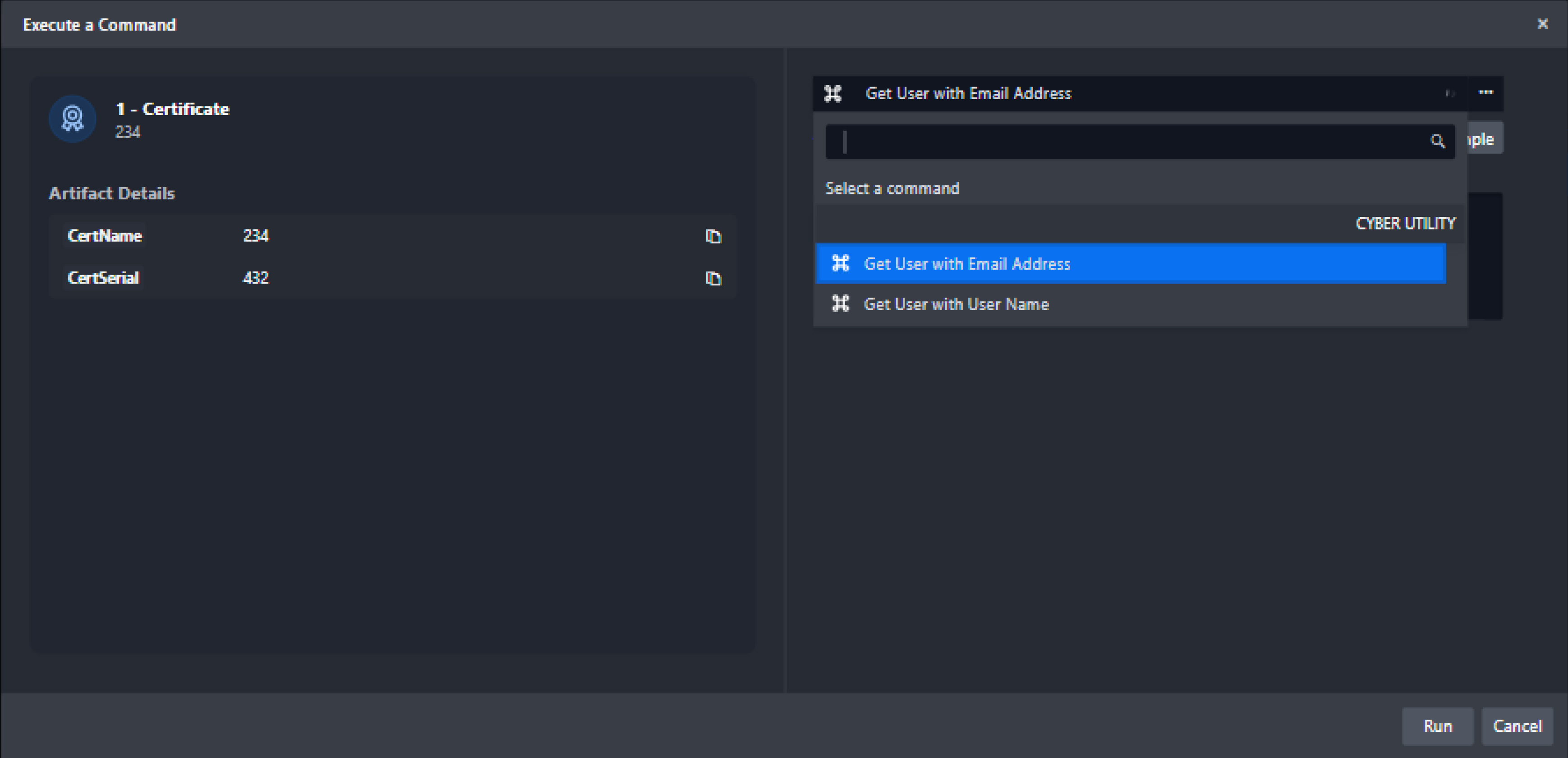Click the magnifier icon in the command search
Image resolution: width=1568 pixels, height=758 pixels.
1437,141
